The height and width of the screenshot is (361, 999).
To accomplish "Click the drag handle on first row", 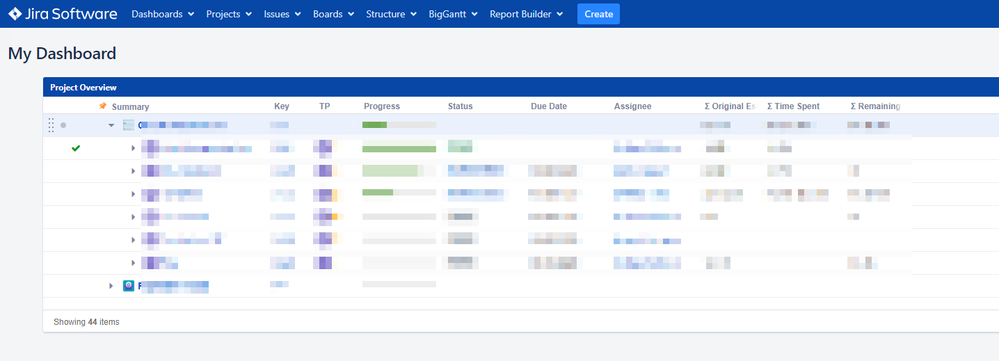I will [52, 125].
